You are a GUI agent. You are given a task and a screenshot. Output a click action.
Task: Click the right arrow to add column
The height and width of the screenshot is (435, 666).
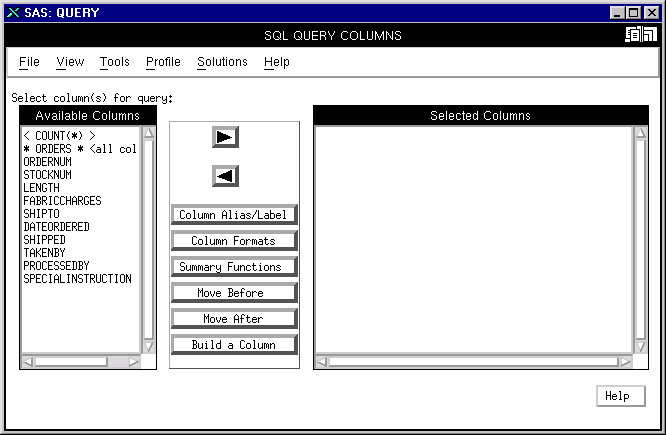click(225, 137)
